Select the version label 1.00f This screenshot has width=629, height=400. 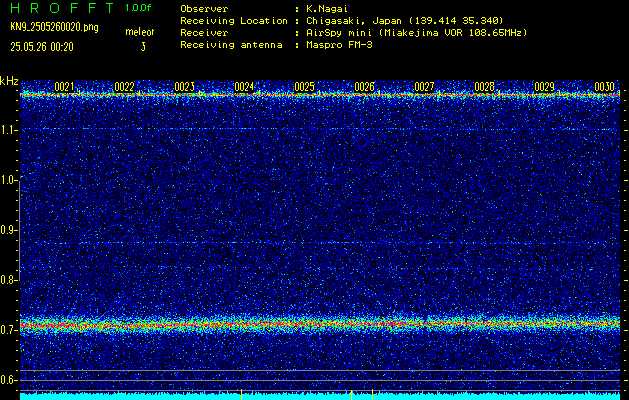point(138,8)
